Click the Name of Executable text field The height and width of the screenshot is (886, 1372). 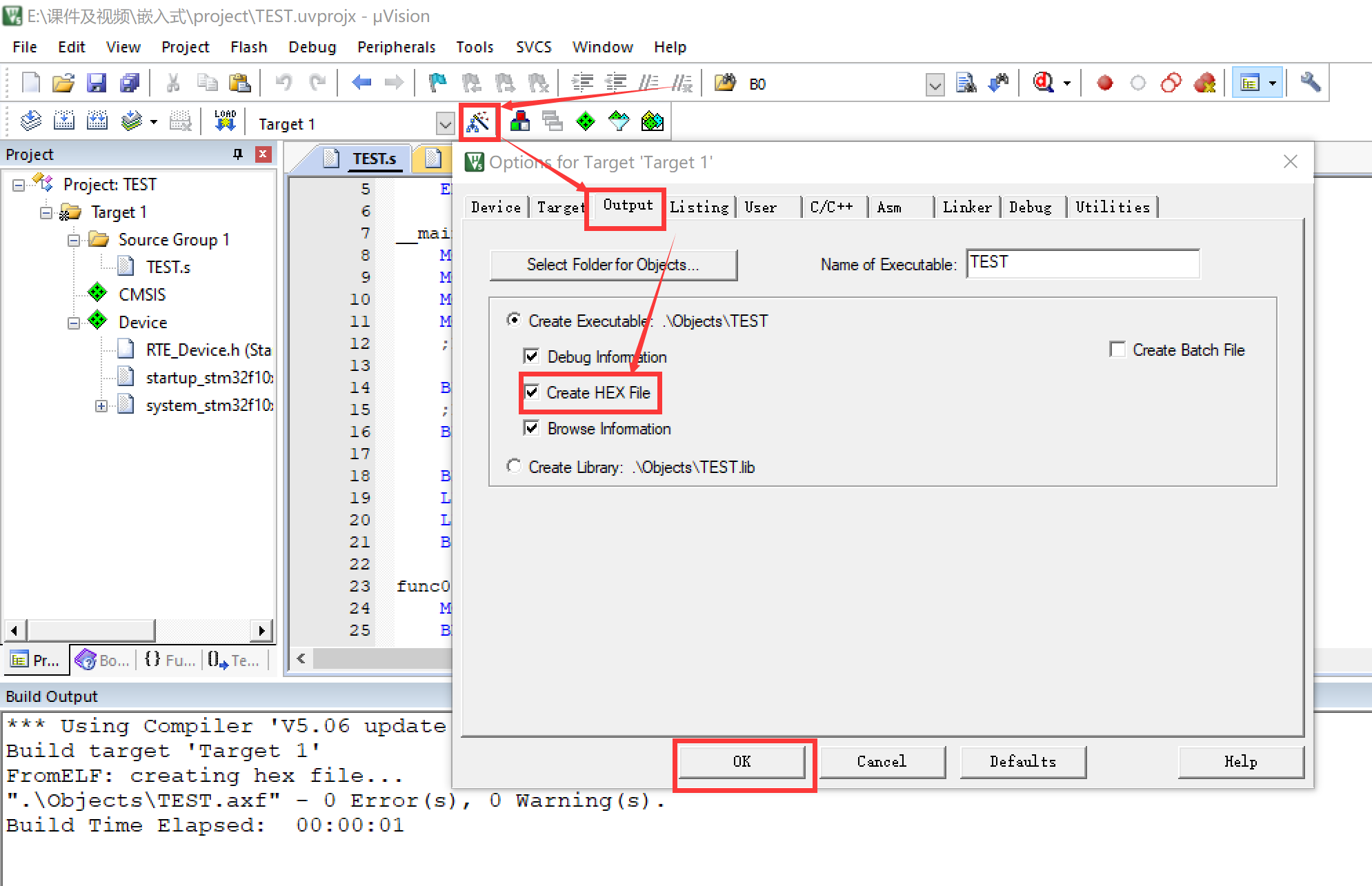(1082, 263)
